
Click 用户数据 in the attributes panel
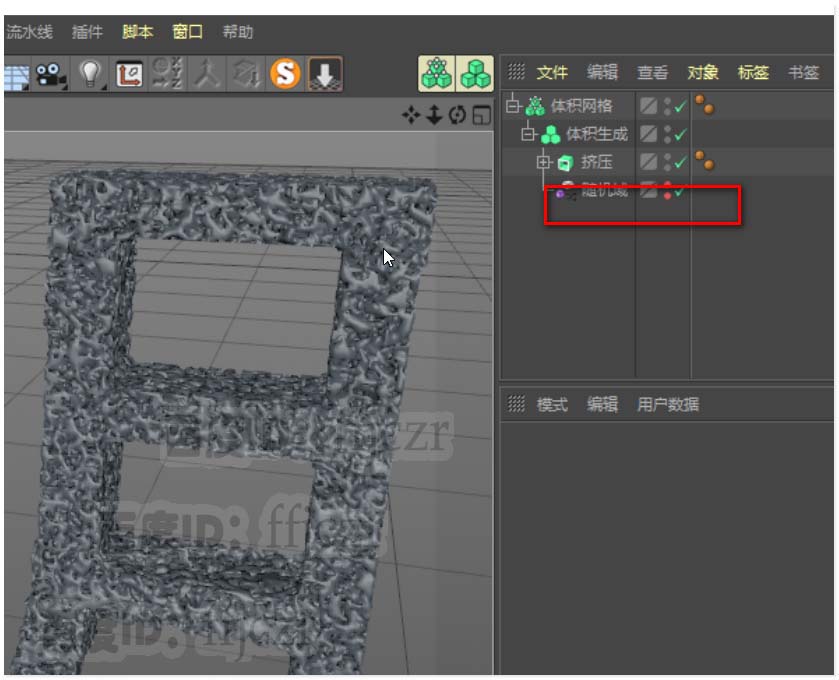667,404
